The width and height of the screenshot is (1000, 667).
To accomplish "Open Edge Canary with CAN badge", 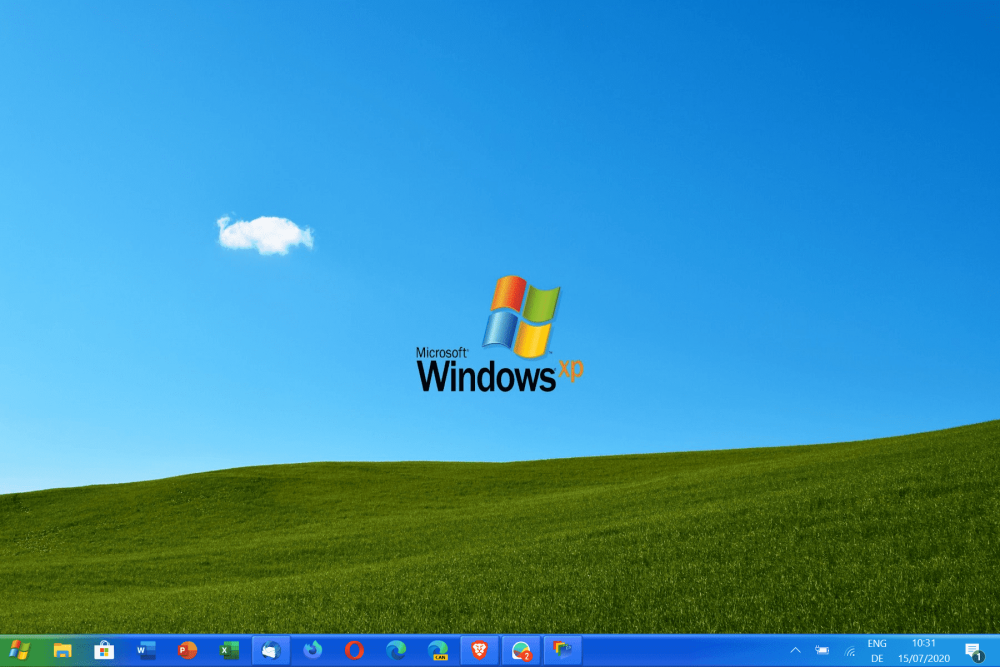I will pyautogui.click(x=437, y=650).
